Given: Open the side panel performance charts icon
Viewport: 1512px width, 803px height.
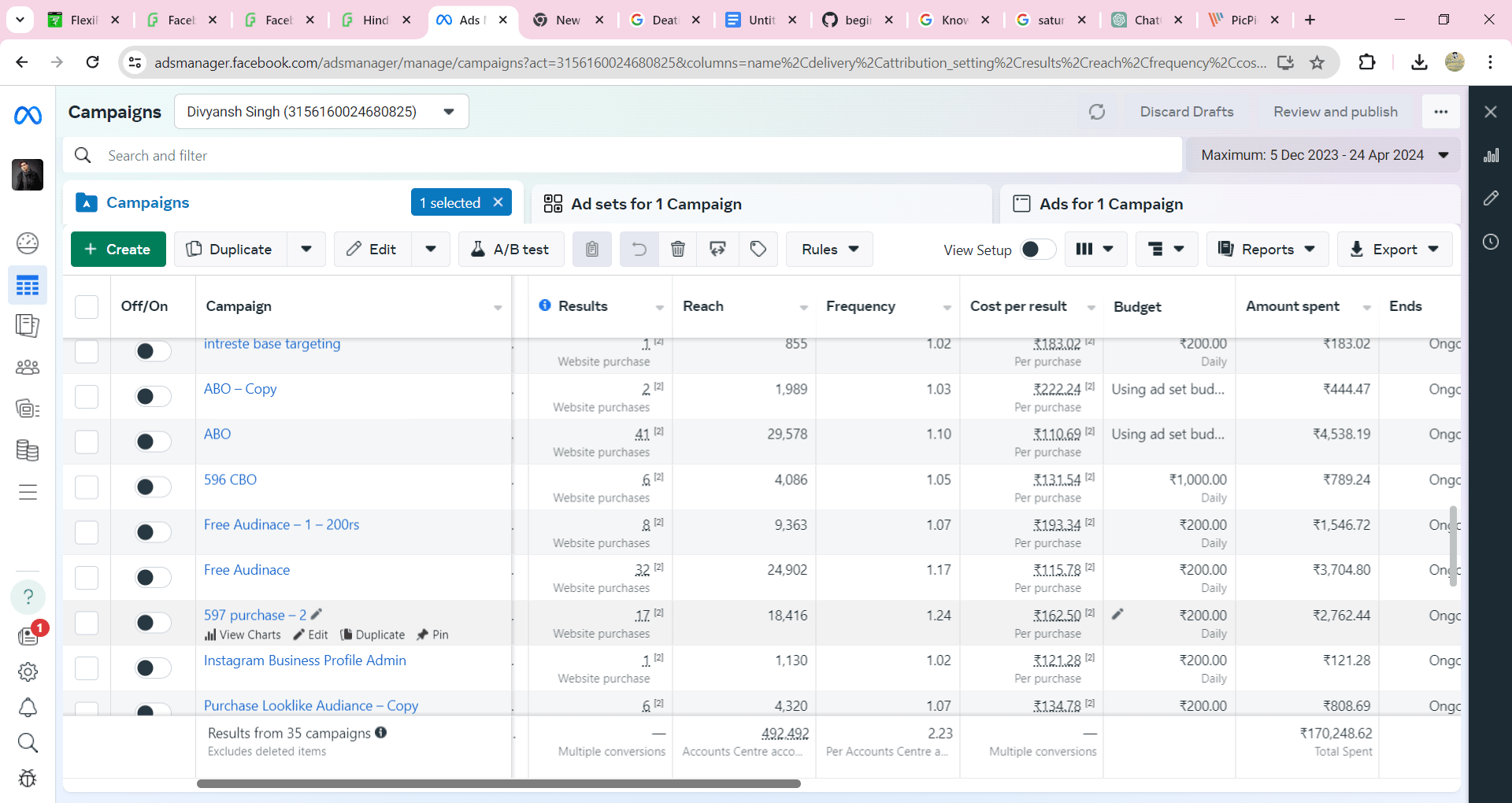Looking at the screenshot, I should 1491,154.
